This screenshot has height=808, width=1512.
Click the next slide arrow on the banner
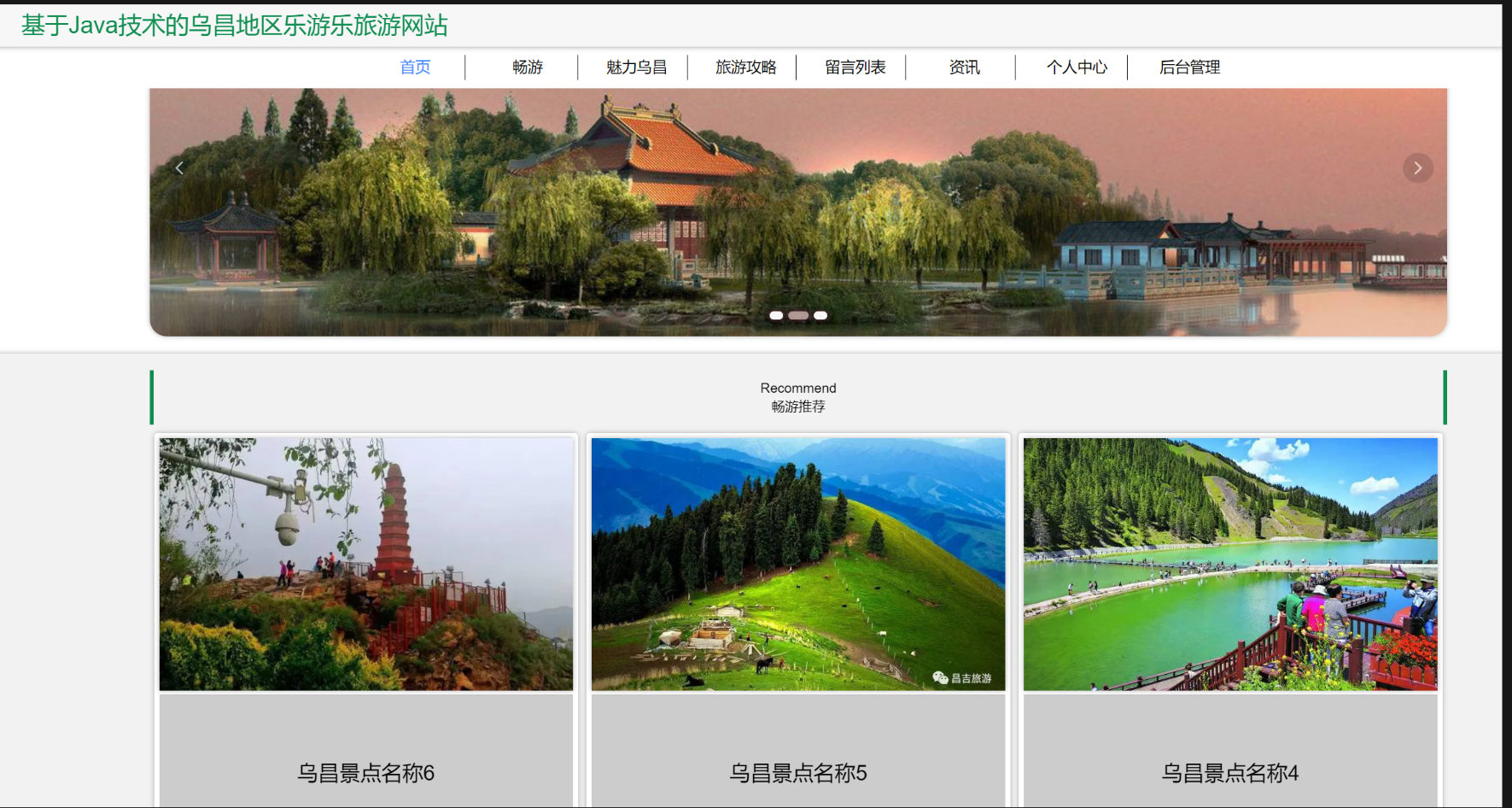point(1417,168)
